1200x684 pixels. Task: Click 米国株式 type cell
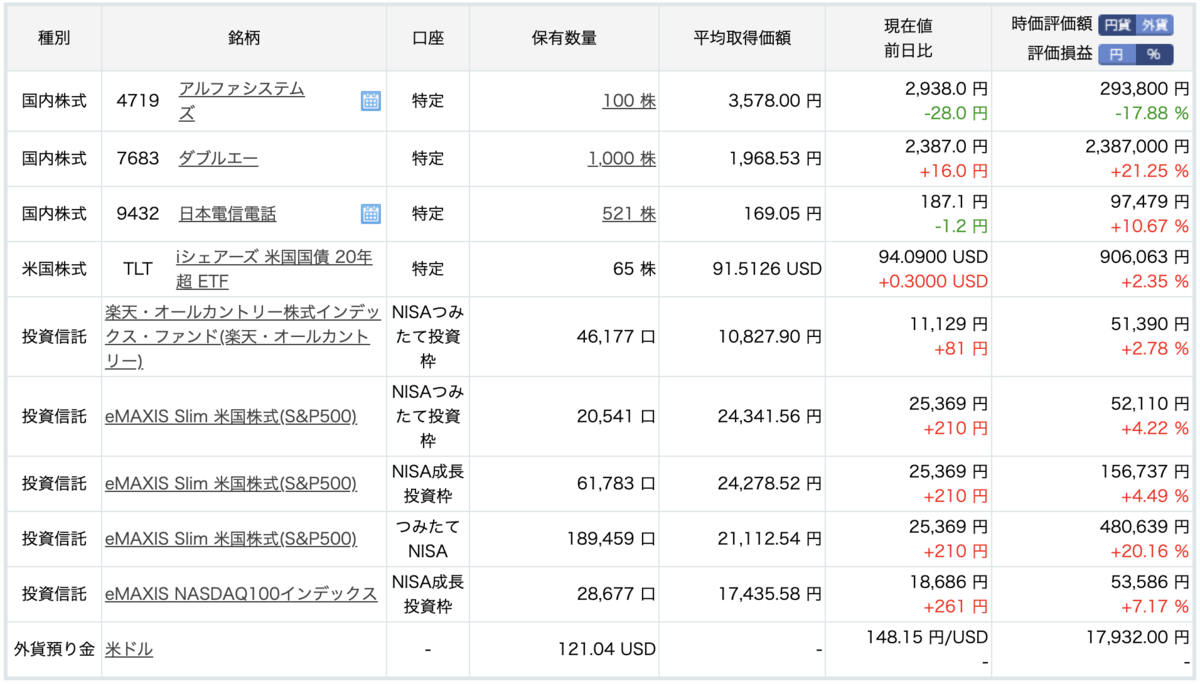pos(54,268)
